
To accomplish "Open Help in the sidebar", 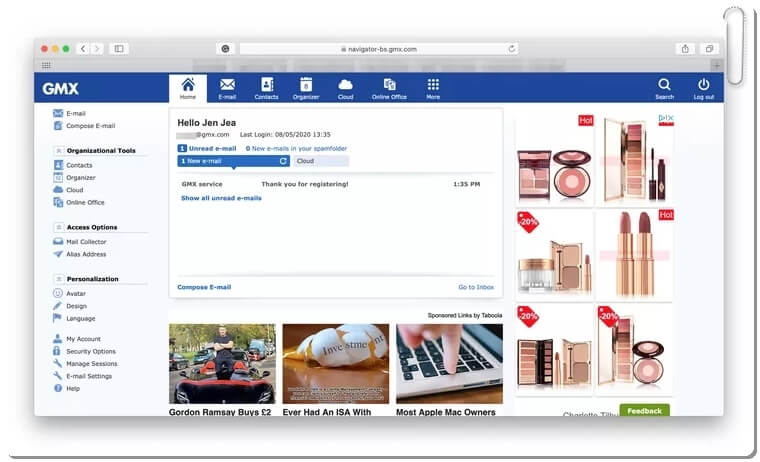I will pyautogui.click(x=66, y=388).
